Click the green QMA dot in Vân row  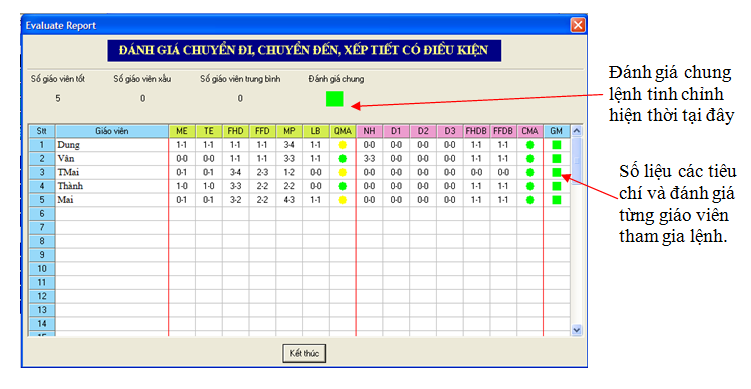coord(342,159)
